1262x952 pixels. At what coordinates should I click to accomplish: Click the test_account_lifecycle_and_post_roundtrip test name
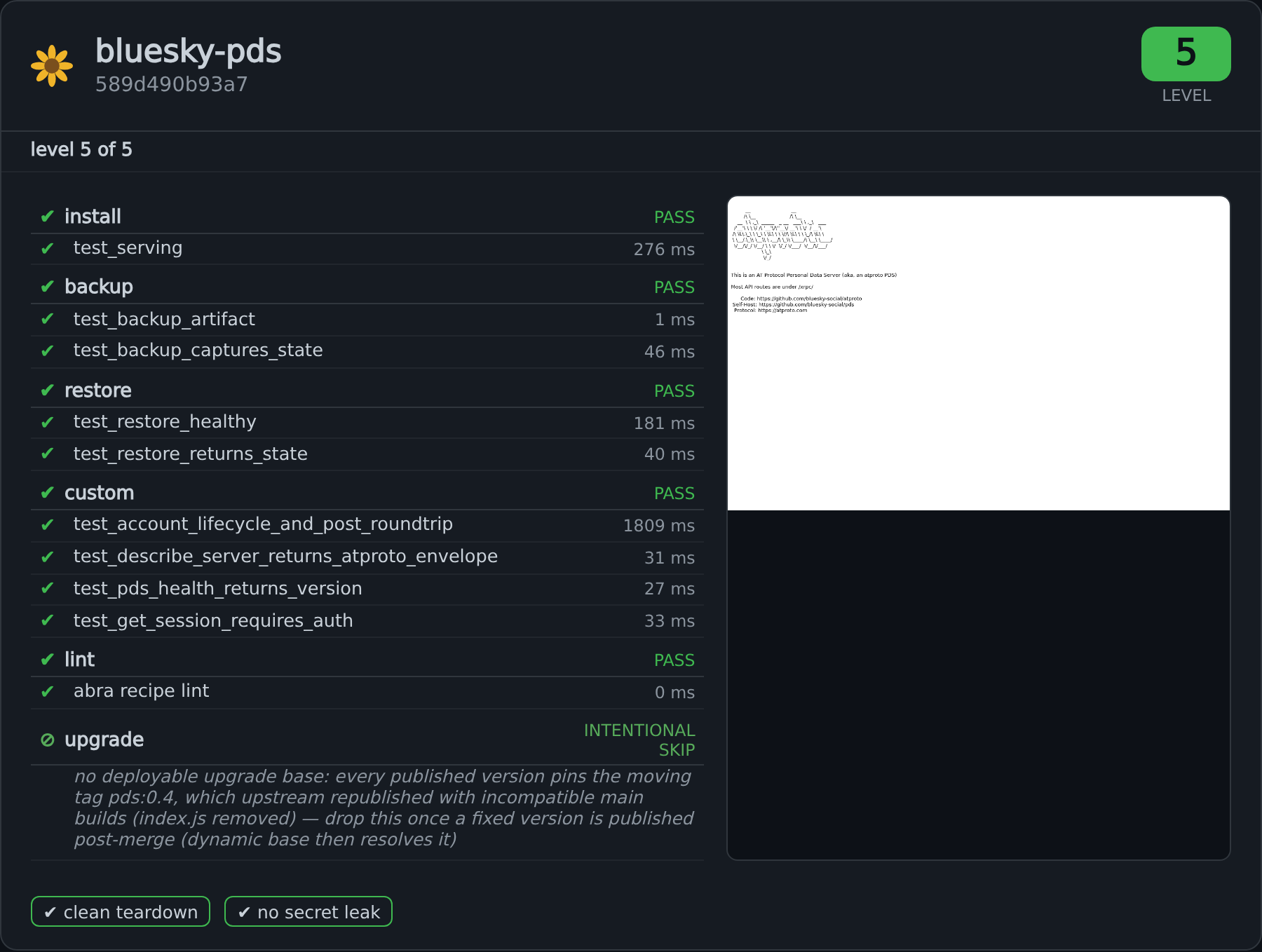pos(263,524)
